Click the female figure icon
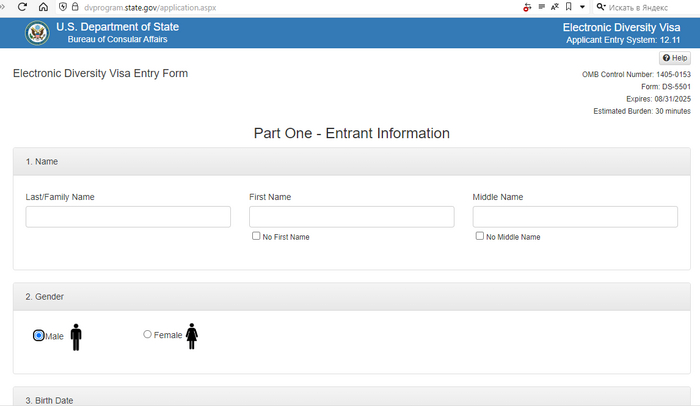Screen dimensions: 700x406 (x=192, y=336)
